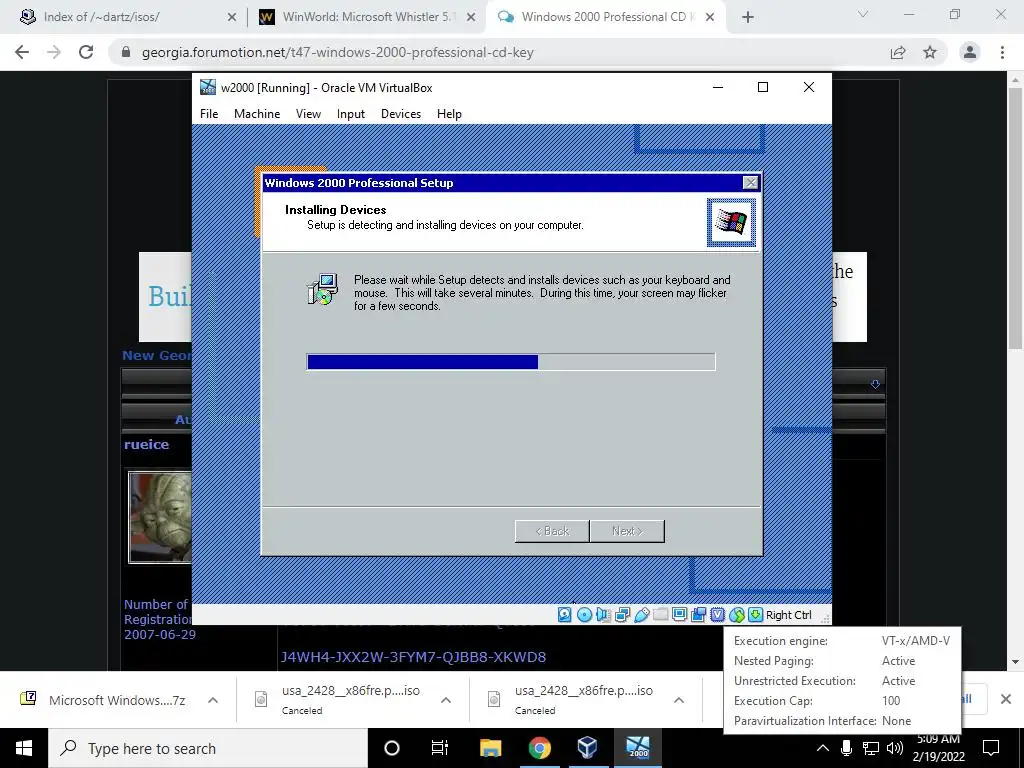Open the notification center icon
Screen dimensions: 1024x768
(x=991, y=748)
